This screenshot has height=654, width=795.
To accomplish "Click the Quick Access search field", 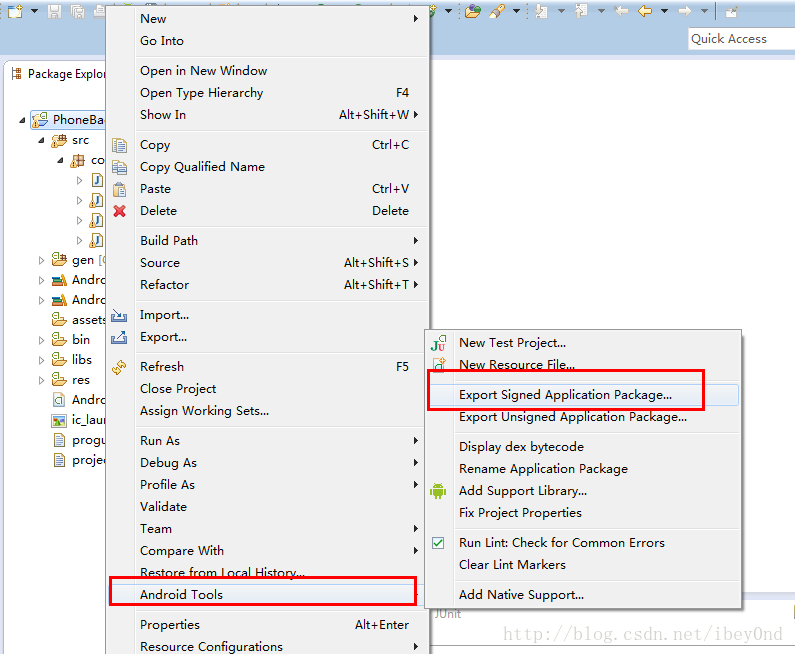I will [x=740, y=39].
